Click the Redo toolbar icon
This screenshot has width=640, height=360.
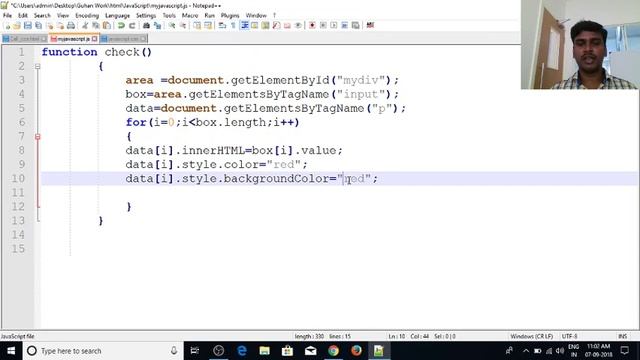coord(132,26)
